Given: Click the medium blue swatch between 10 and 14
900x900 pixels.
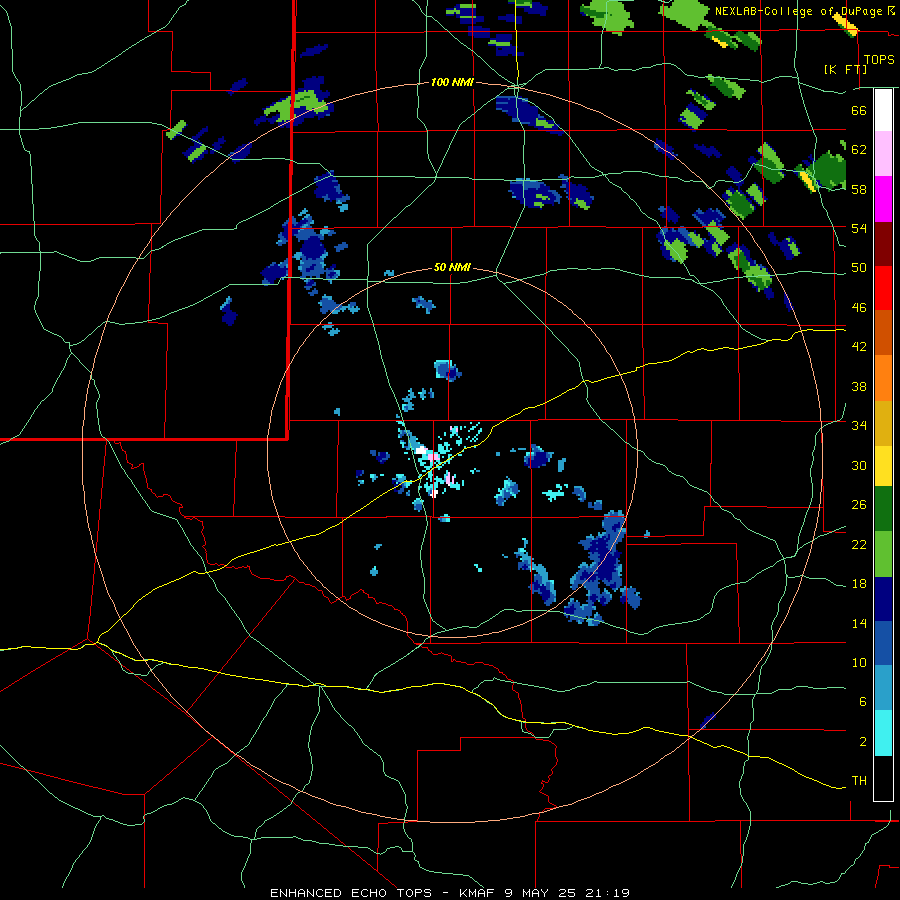Looking at the screenshot, I should [883, 644].
